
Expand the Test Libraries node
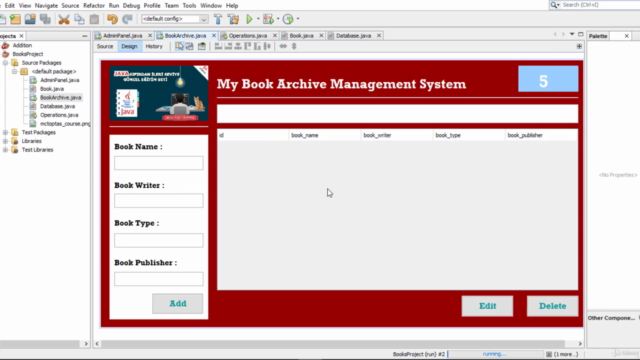coord(5,150)
